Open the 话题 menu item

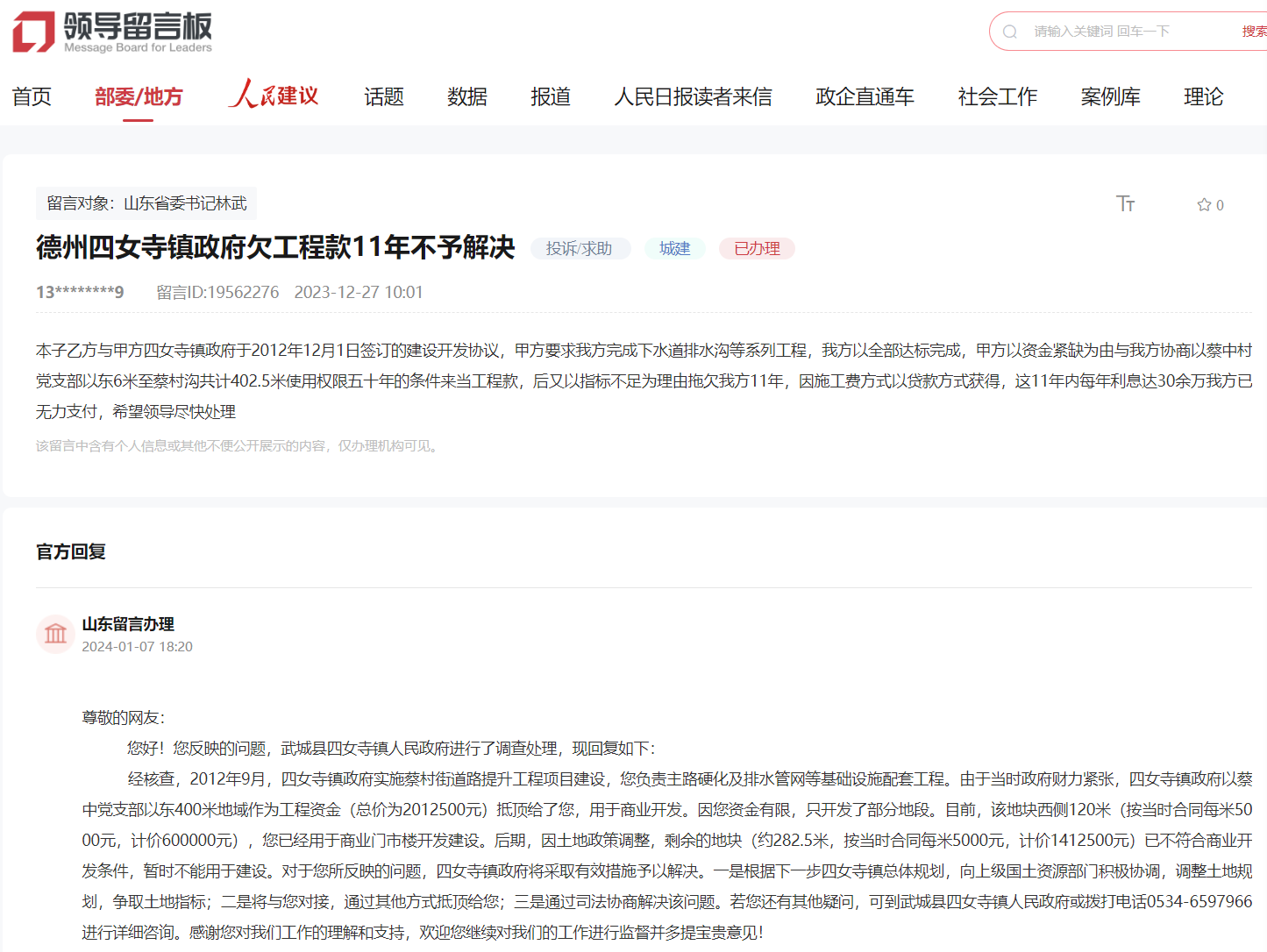(x=384, y=96)
